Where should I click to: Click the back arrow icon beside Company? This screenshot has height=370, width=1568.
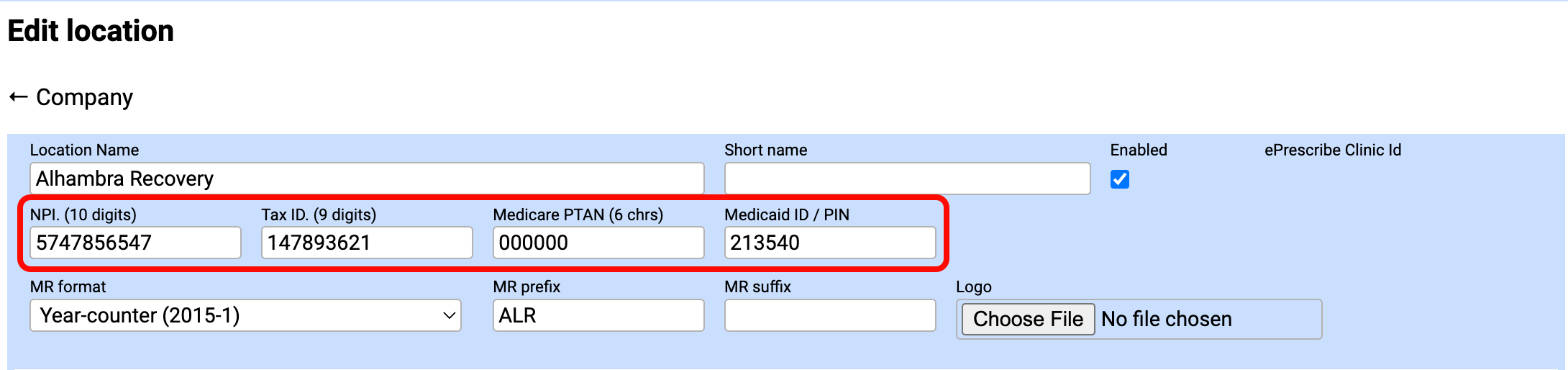[x=19, y=97]
